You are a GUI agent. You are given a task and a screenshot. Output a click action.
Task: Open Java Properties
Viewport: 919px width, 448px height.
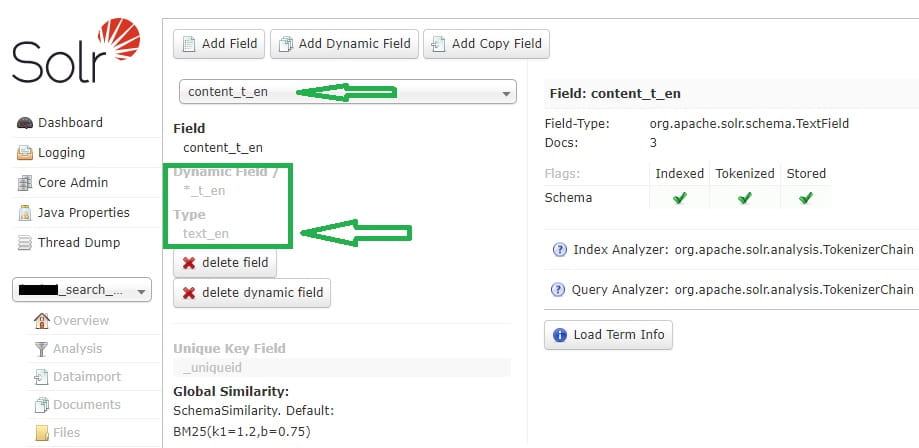(x=86, y=212)
